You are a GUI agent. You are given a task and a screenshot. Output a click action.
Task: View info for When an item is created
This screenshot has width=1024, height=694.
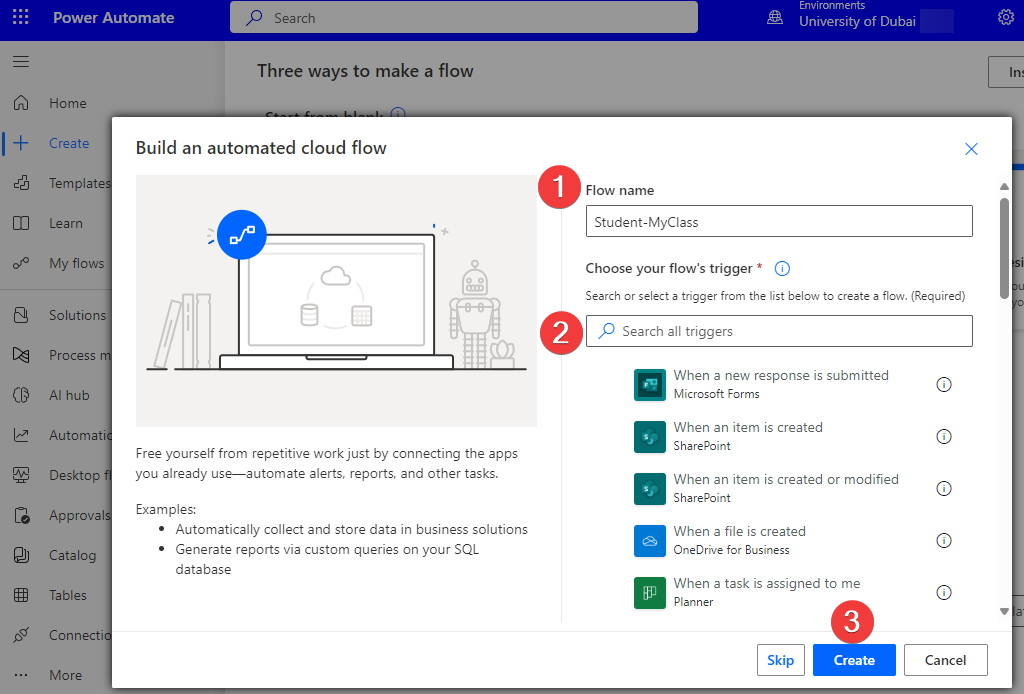(x=944, y=436)
